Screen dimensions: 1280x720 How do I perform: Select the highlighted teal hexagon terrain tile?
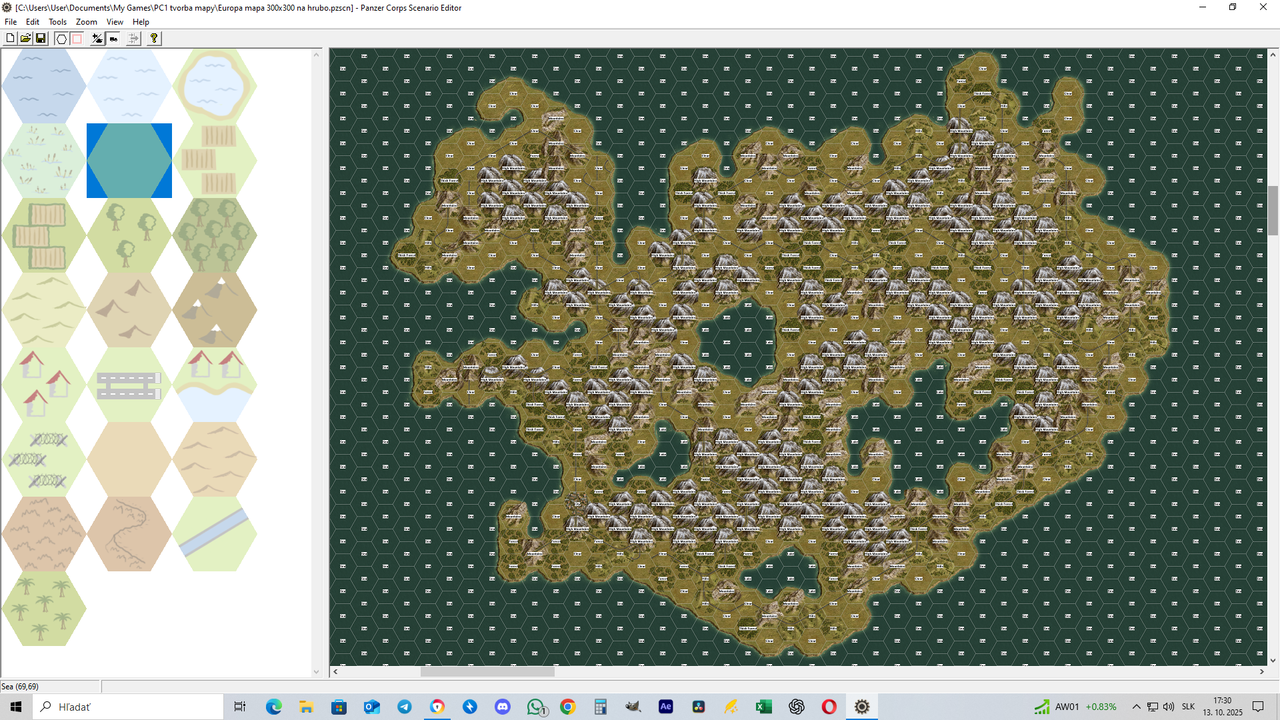[x=129, y=160]
